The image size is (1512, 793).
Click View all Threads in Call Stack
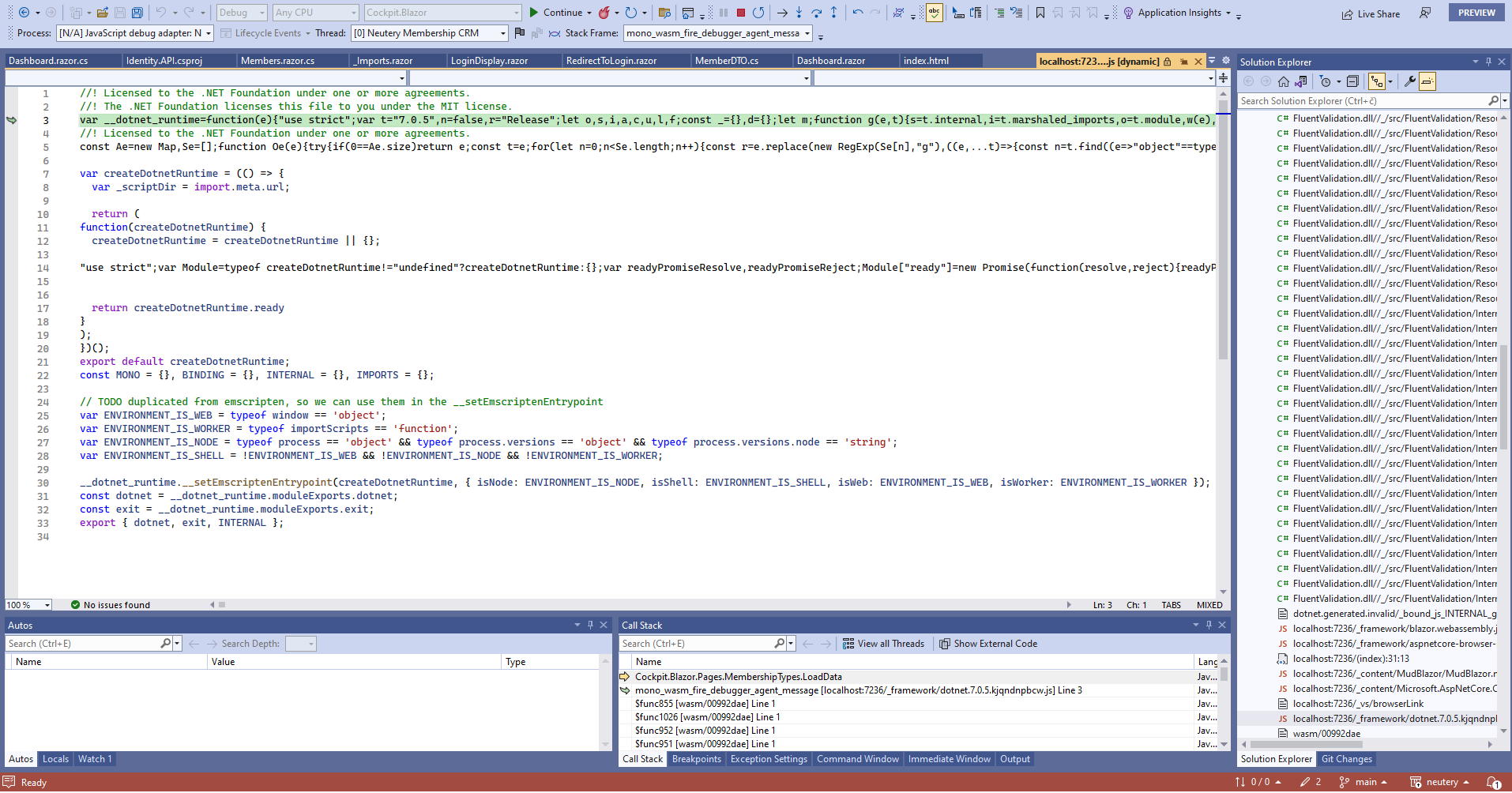(883, 643)
